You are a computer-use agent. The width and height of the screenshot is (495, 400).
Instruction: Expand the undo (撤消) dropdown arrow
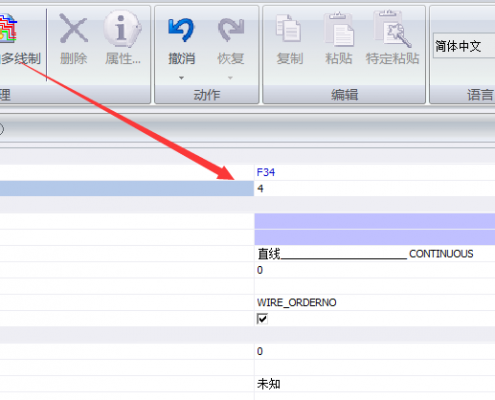(181, 78)
